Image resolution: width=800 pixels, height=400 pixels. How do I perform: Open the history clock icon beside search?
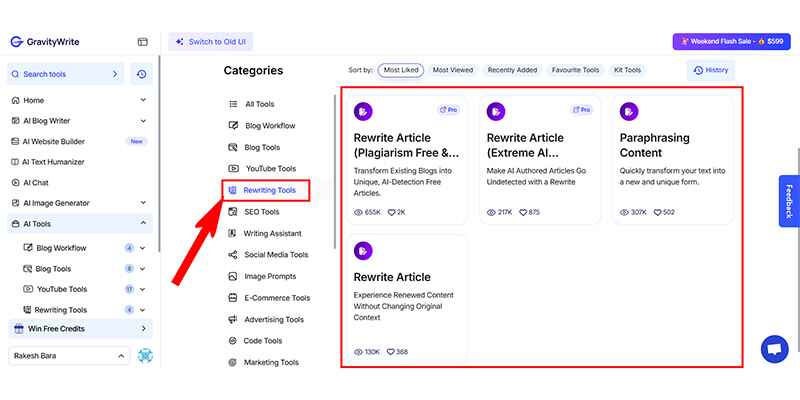(142, 74)
